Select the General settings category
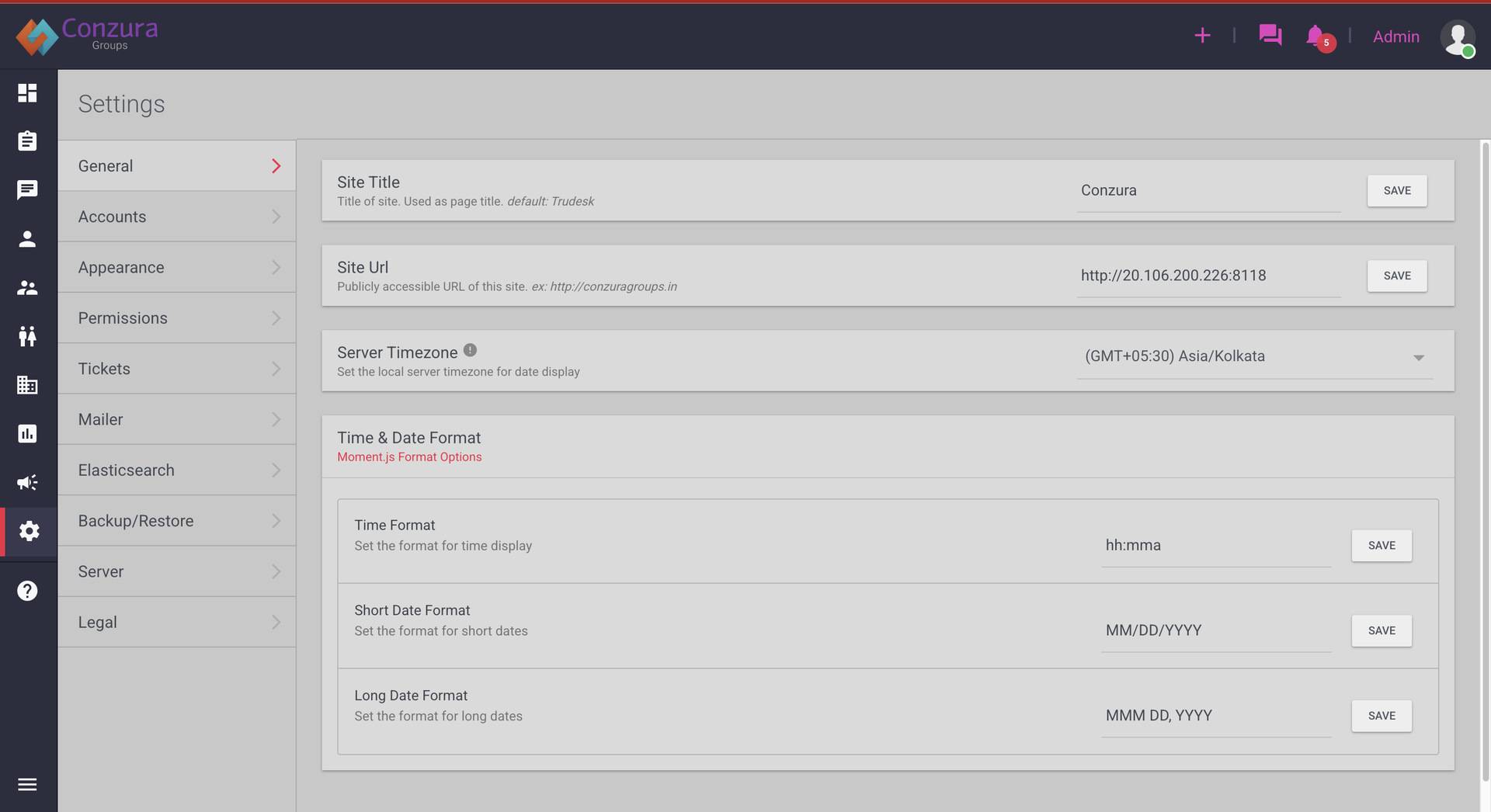Image resolution: width=1491 pixels, height=812 pixels. [x=176, y=165]
